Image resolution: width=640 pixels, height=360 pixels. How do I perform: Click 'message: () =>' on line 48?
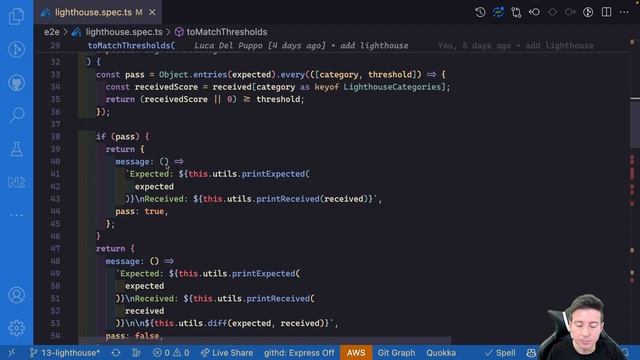(140, 261)
